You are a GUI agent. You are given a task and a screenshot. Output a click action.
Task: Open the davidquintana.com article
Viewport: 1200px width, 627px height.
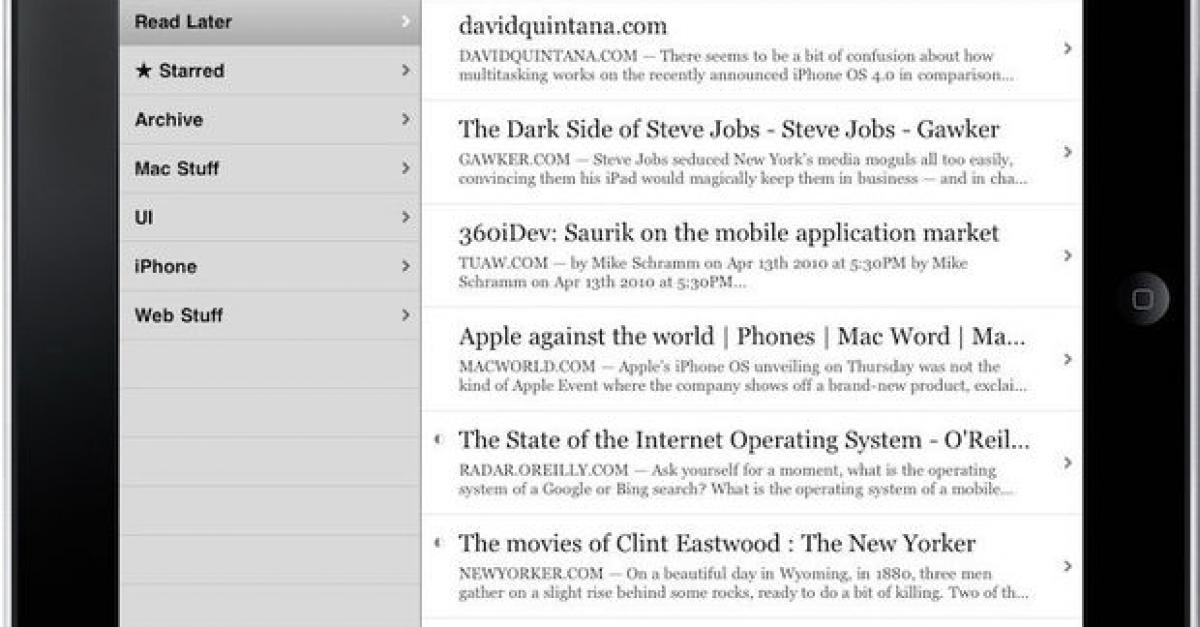[x=752, y=49]
